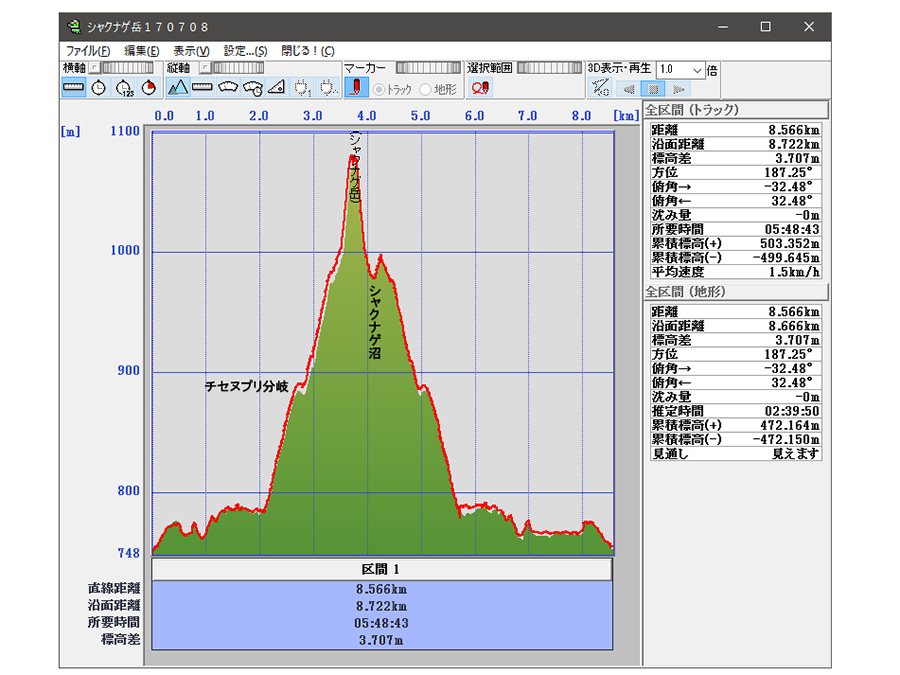Viewport: 900px width, 675px height.
Task: Toggle the small checkbox beside 横軸
Action: 94,68
